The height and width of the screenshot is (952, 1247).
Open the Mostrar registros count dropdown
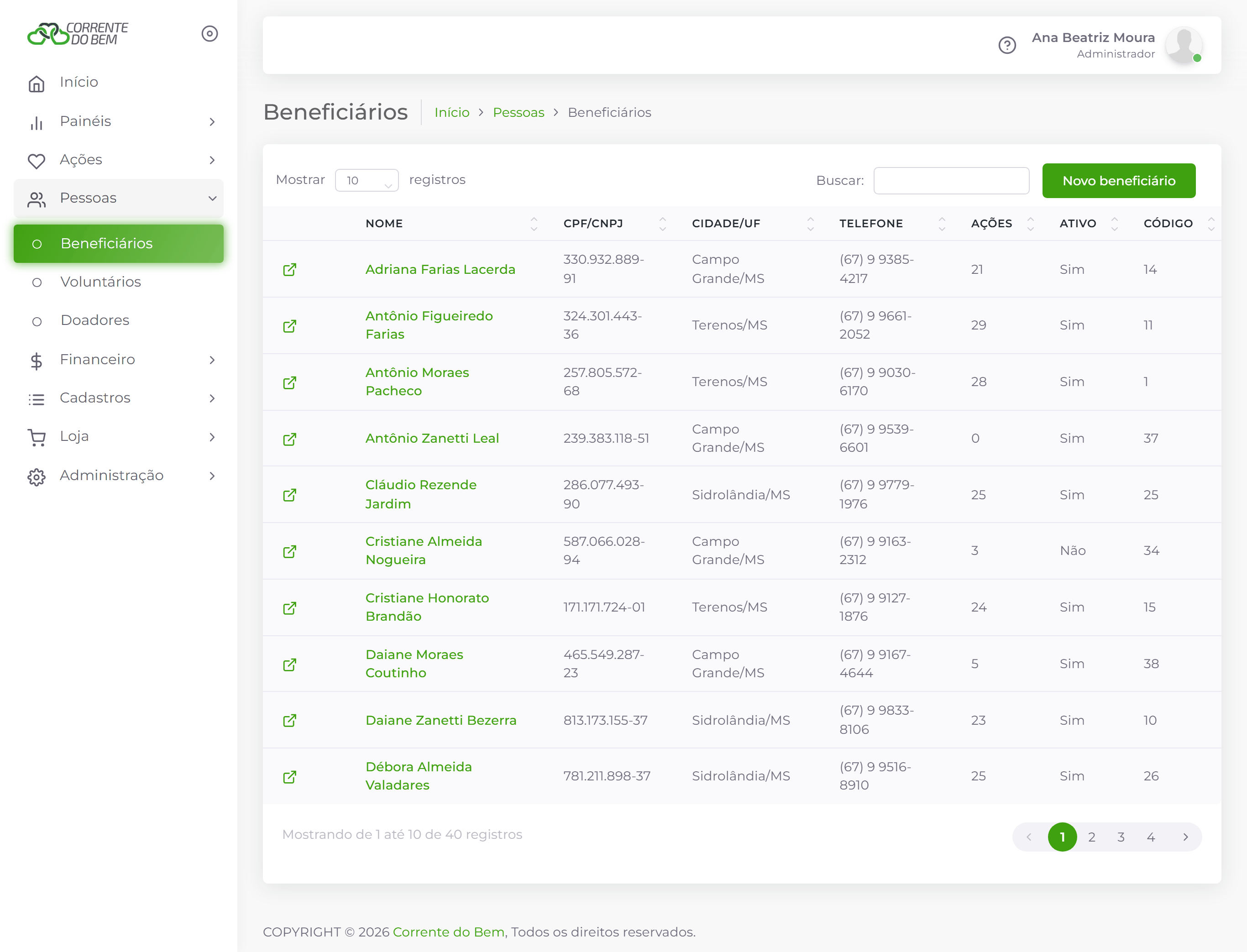click(367, 180)
